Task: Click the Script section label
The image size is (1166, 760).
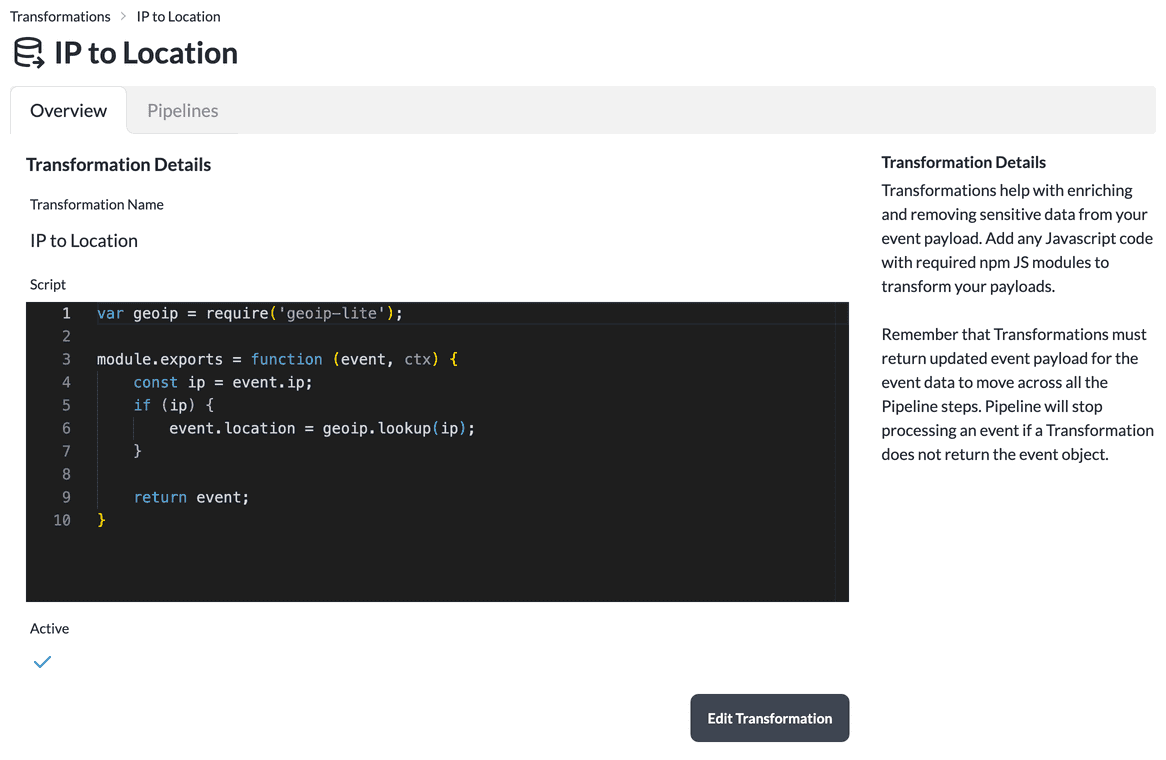Action: 47,284
